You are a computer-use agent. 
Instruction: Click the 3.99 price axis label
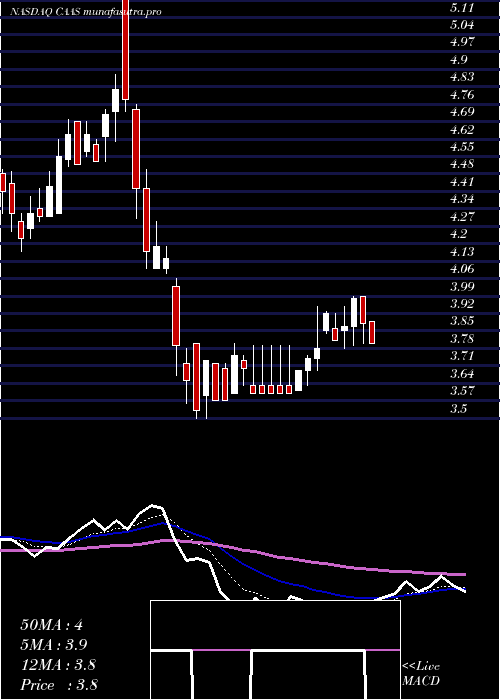(x=462, y=287)
